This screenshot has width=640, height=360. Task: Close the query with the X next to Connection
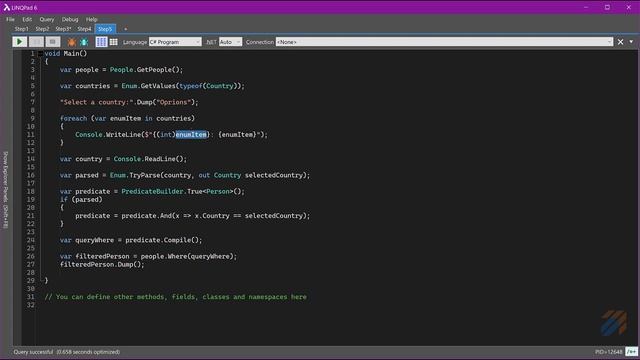[620, 42]
